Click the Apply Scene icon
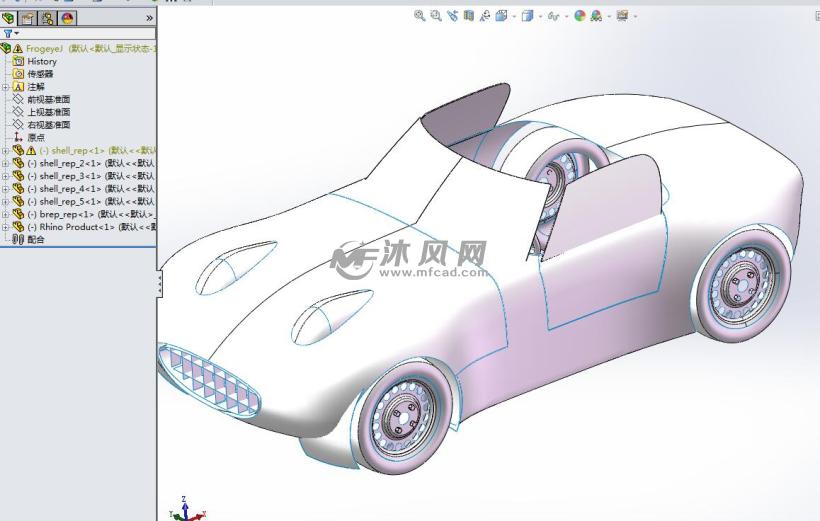The image size is (820, 521). pos(596,16)
